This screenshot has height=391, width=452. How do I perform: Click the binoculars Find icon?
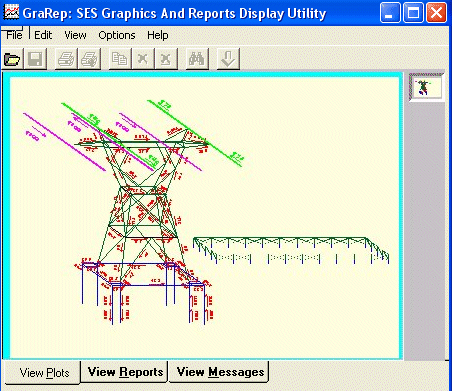197,59
